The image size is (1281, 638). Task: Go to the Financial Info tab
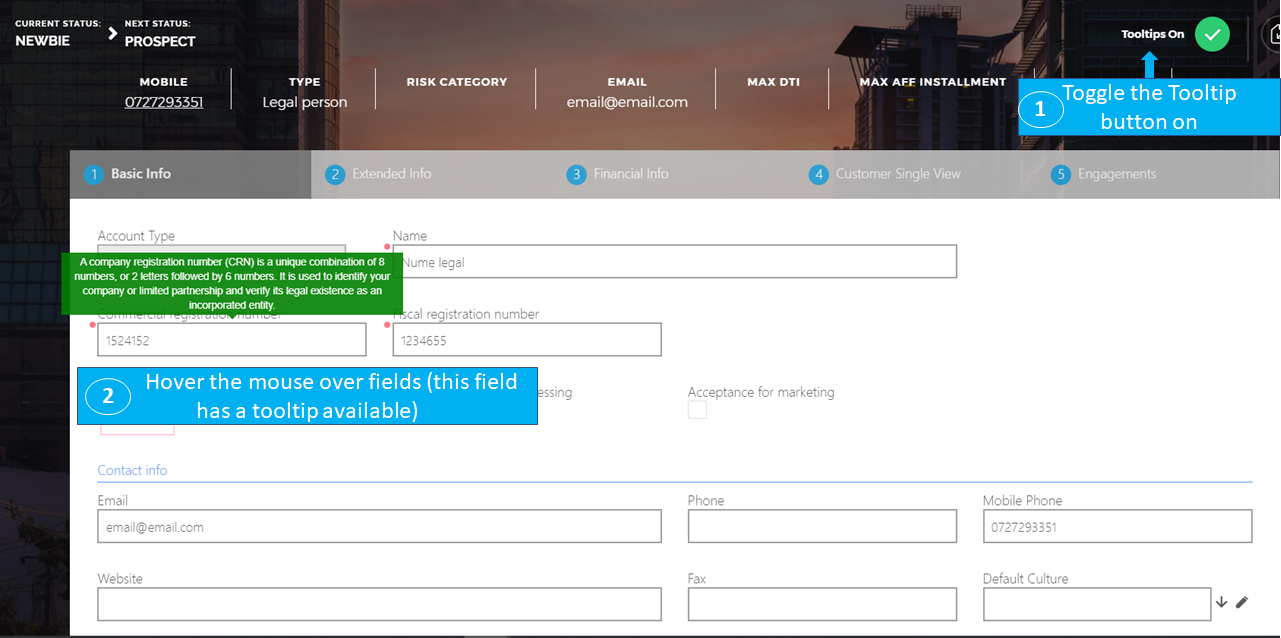pos(630,174)
